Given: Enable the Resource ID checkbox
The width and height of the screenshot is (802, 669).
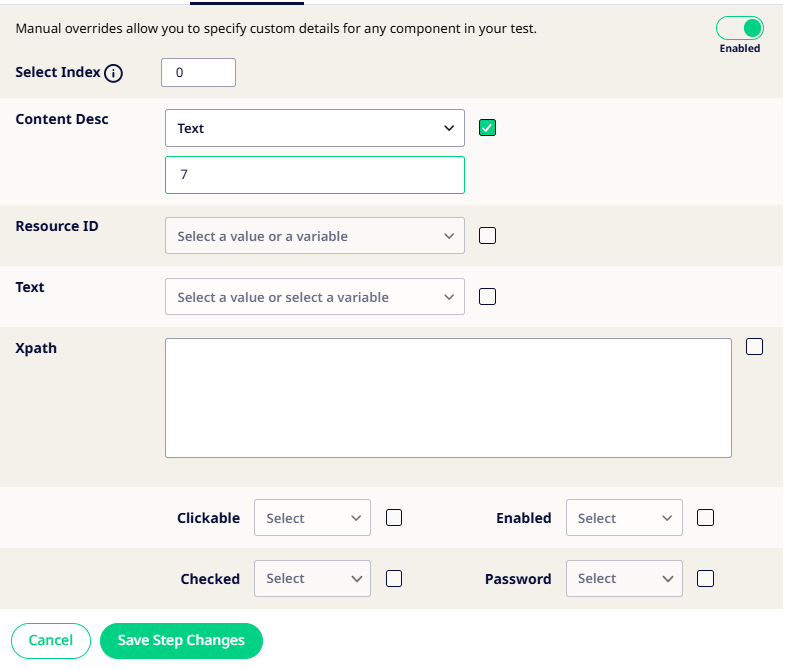Looking at the screenshot, I should (488, 236).
